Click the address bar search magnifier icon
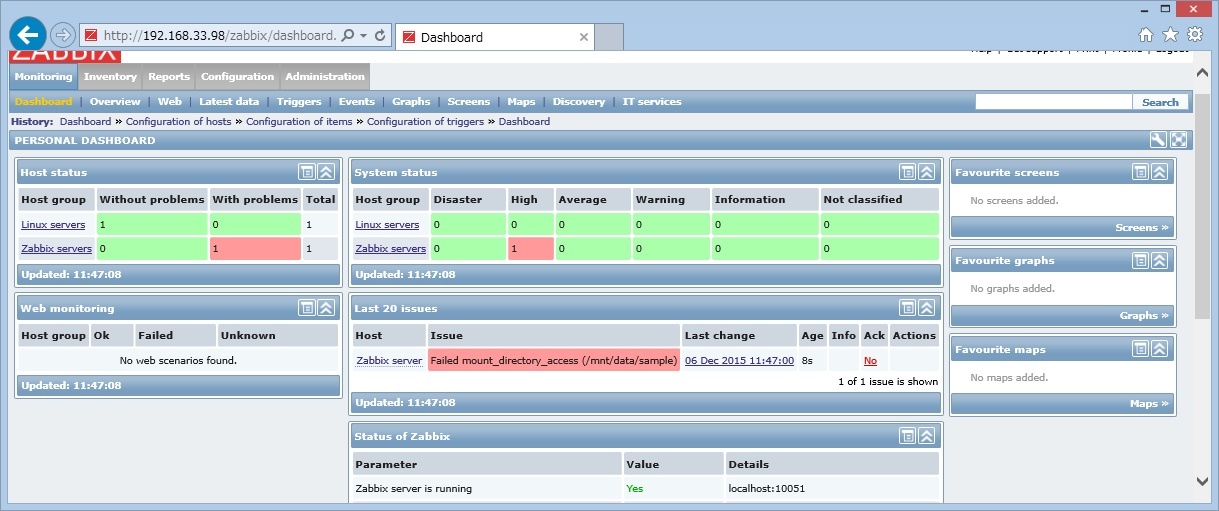The image size is (1219, 511). pos(348,36)
